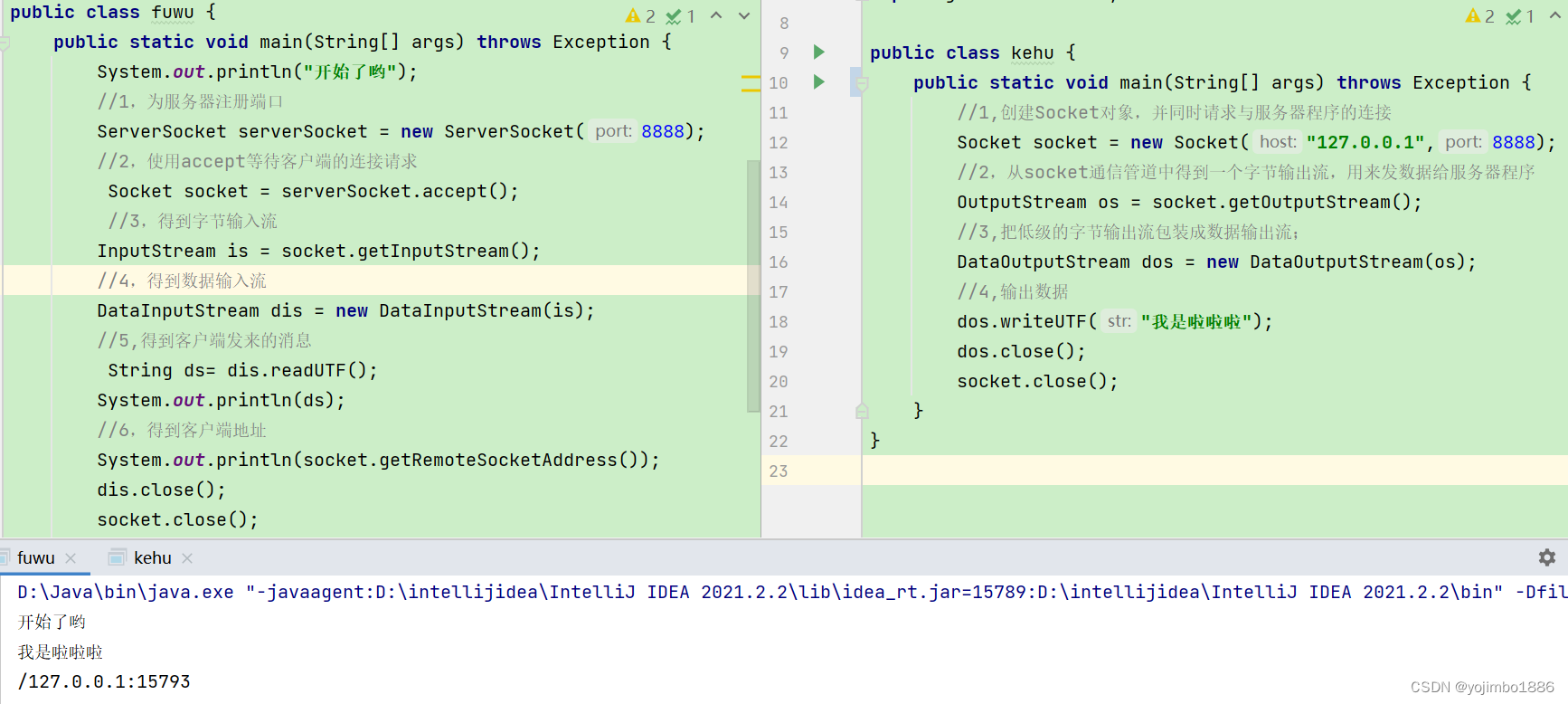Go to previous highlighted error in kehu editor
The width and height of the screenshot is (1568, 704).
tap(1555, 15)
